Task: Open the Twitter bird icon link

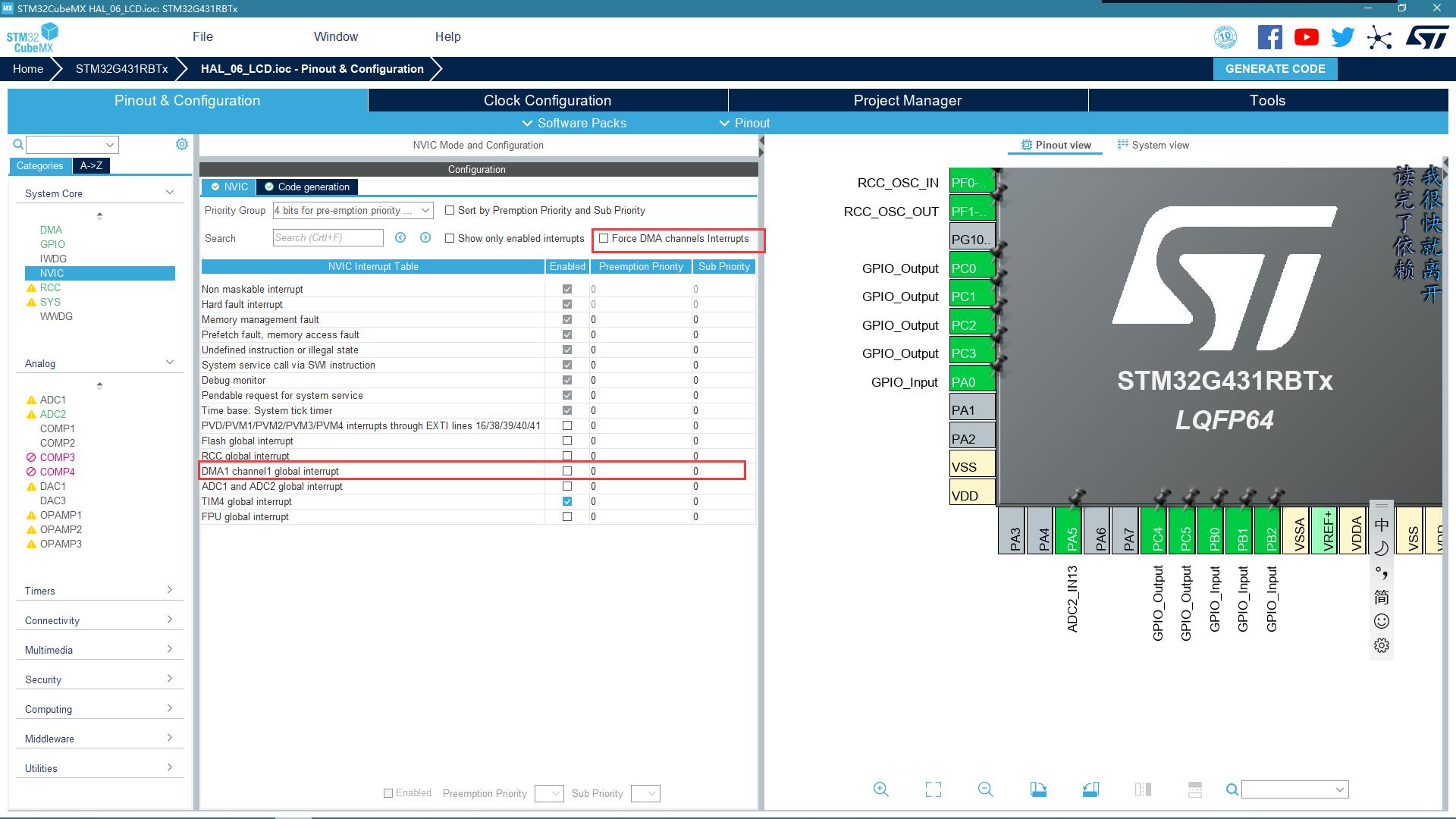Action: point(1342,37)
